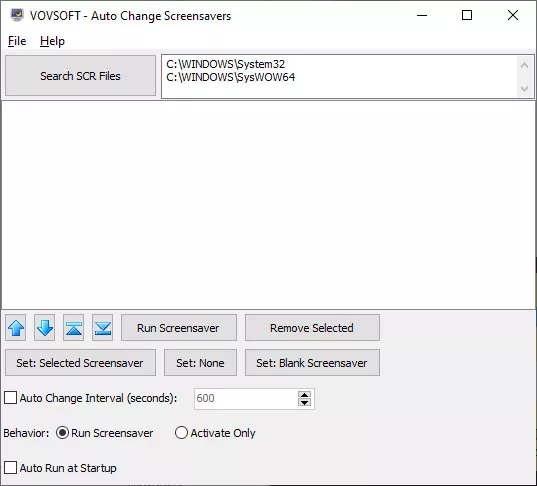This screenshot has width=537, height=486.
Task: Select the Activate Only radio button
Action: pos(181,433)
